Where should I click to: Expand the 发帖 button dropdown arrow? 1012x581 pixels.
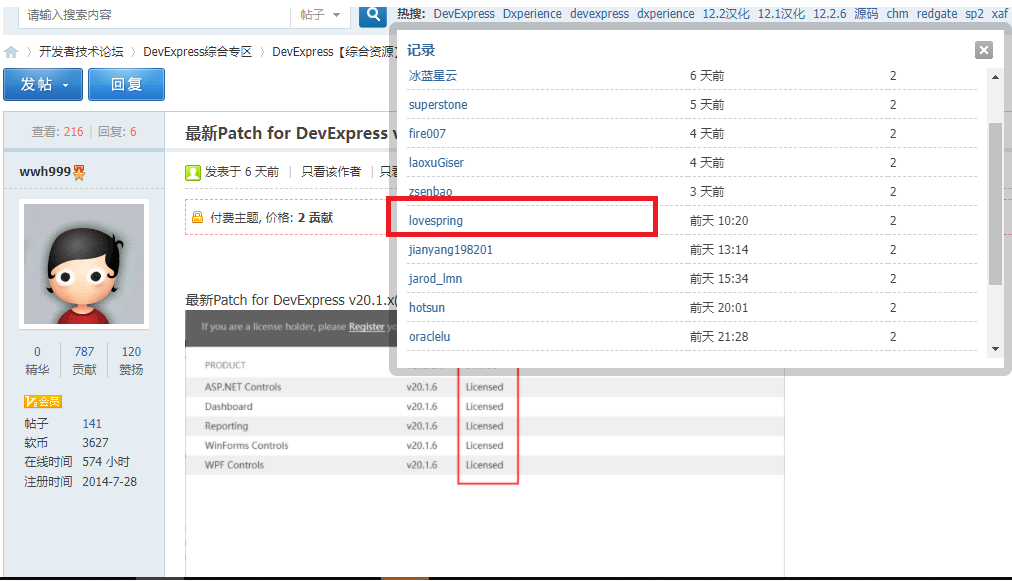(65, 85)
